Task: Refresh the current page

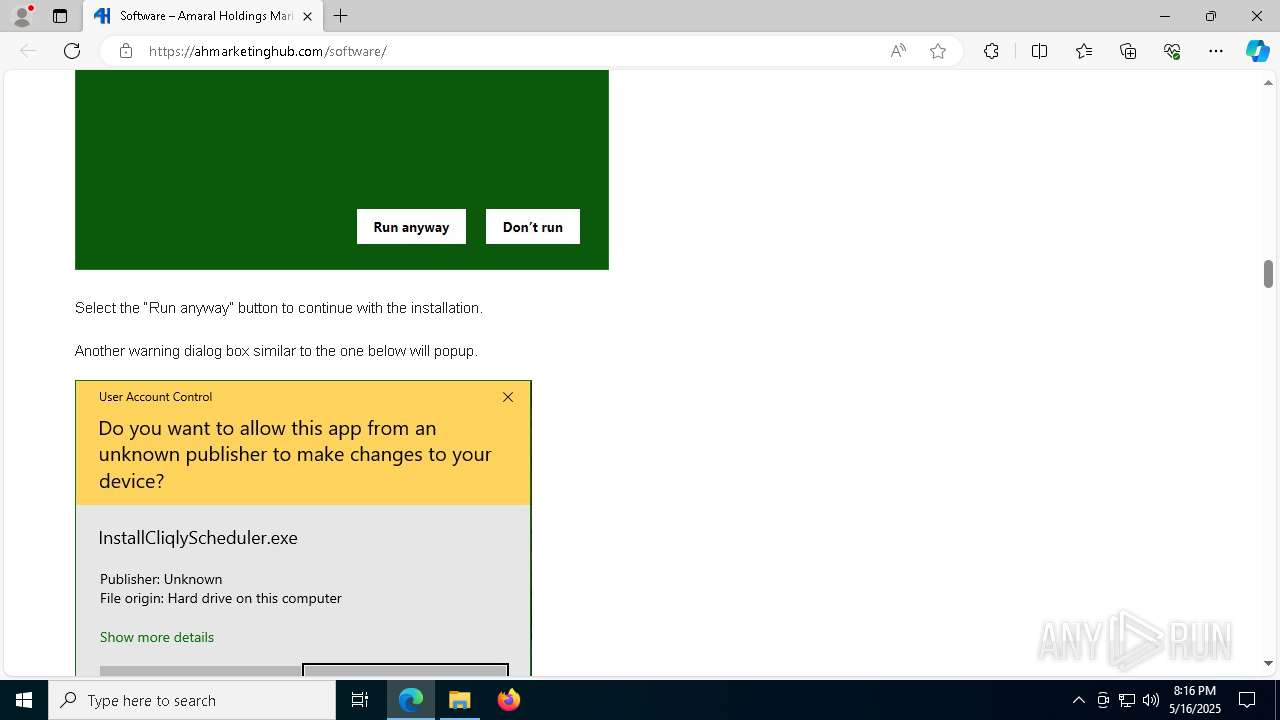Action: [x=72, y=51]
